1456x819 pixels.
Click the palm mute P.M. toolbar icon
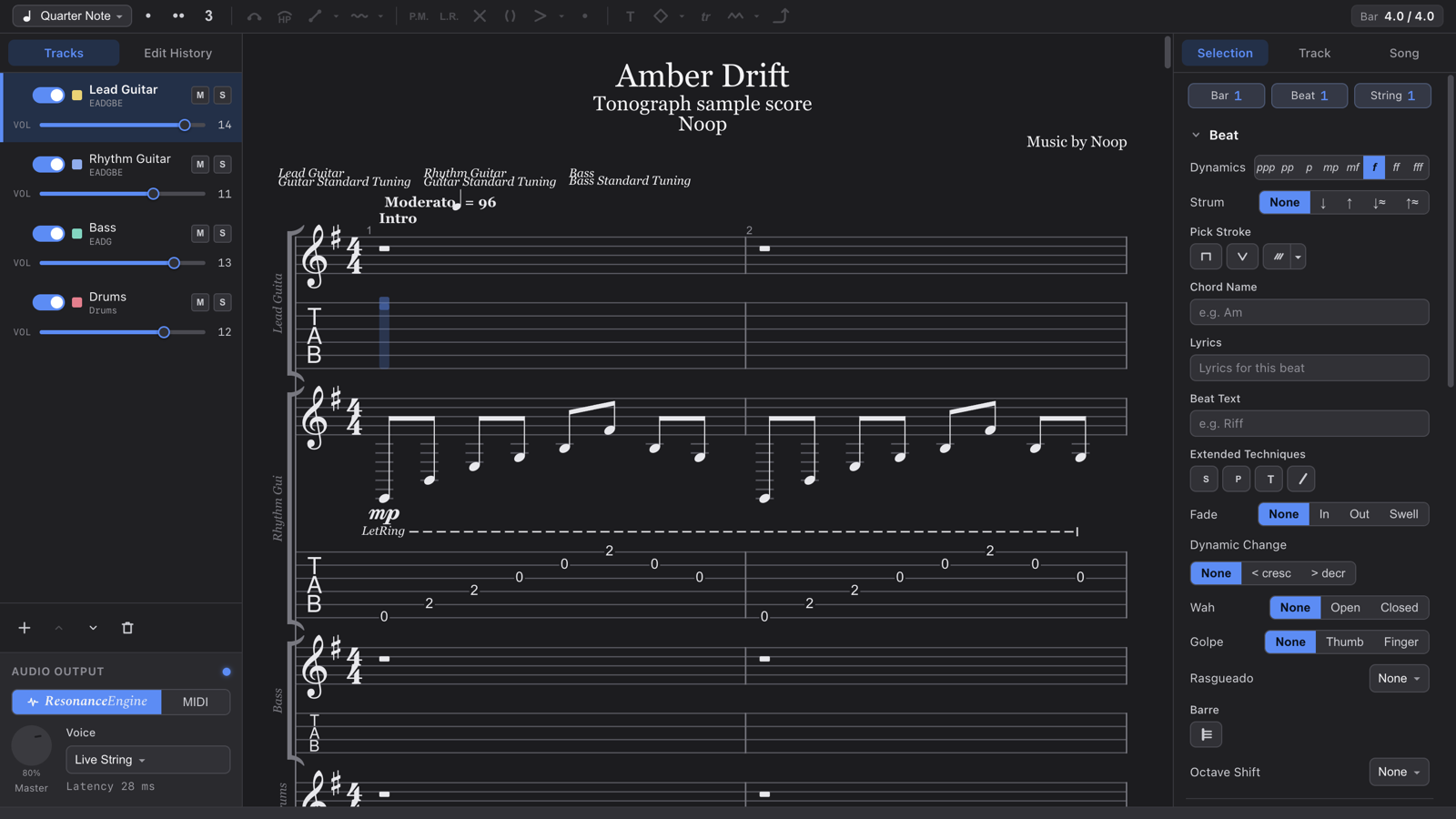tap(419, 16)
